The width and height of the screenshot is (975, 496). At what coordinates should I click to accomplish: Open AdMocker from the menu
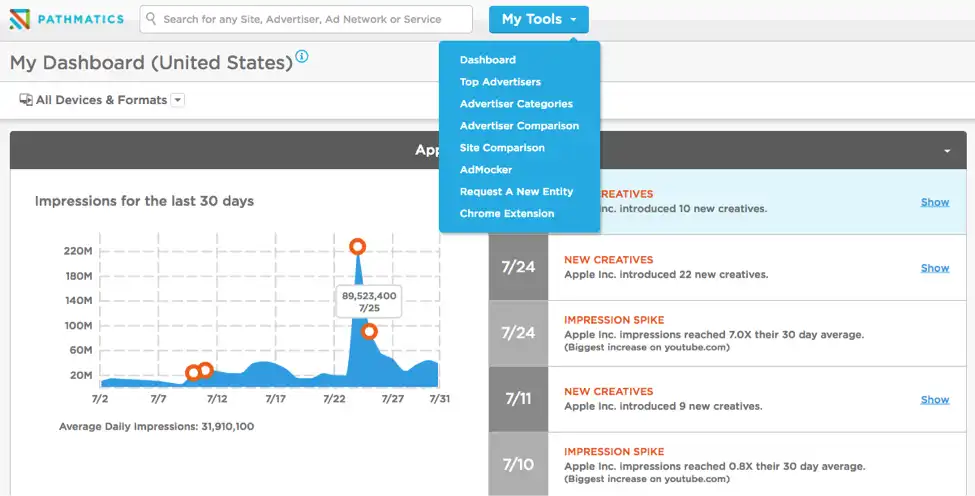[x=486, y=170]
